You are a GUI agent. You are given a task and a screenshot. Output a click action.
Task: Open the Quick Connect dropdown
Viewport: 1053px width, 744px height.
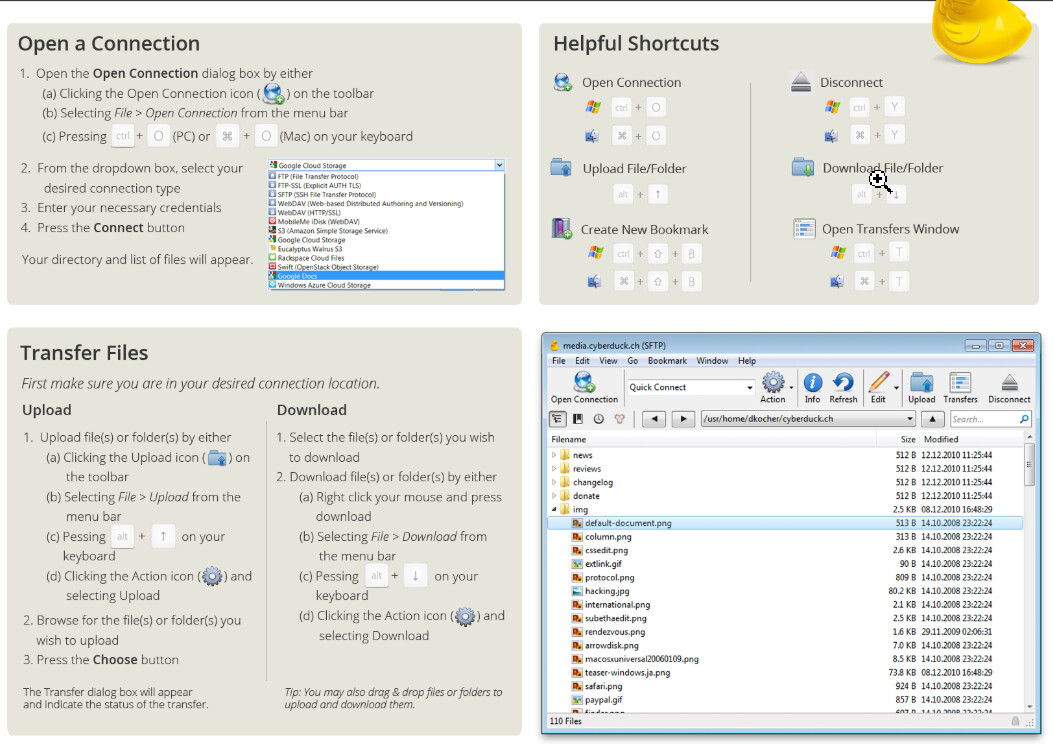tap(750, 388)
